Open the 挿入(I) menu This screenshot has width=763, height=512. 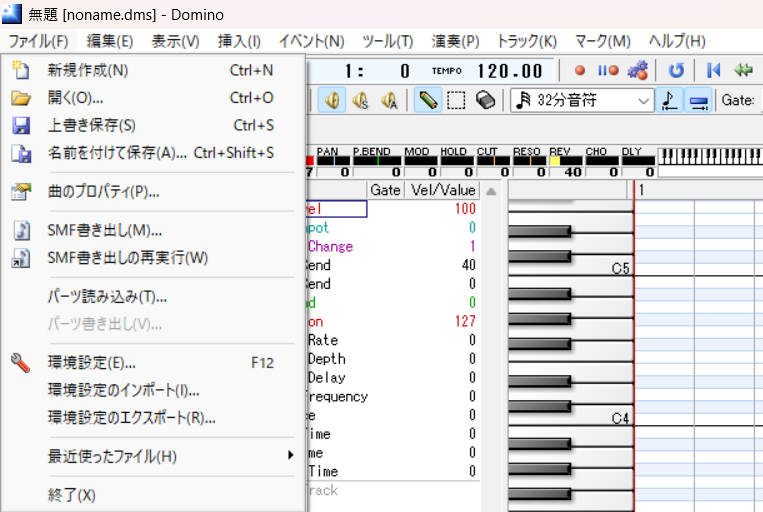click(x=239, y=41)
